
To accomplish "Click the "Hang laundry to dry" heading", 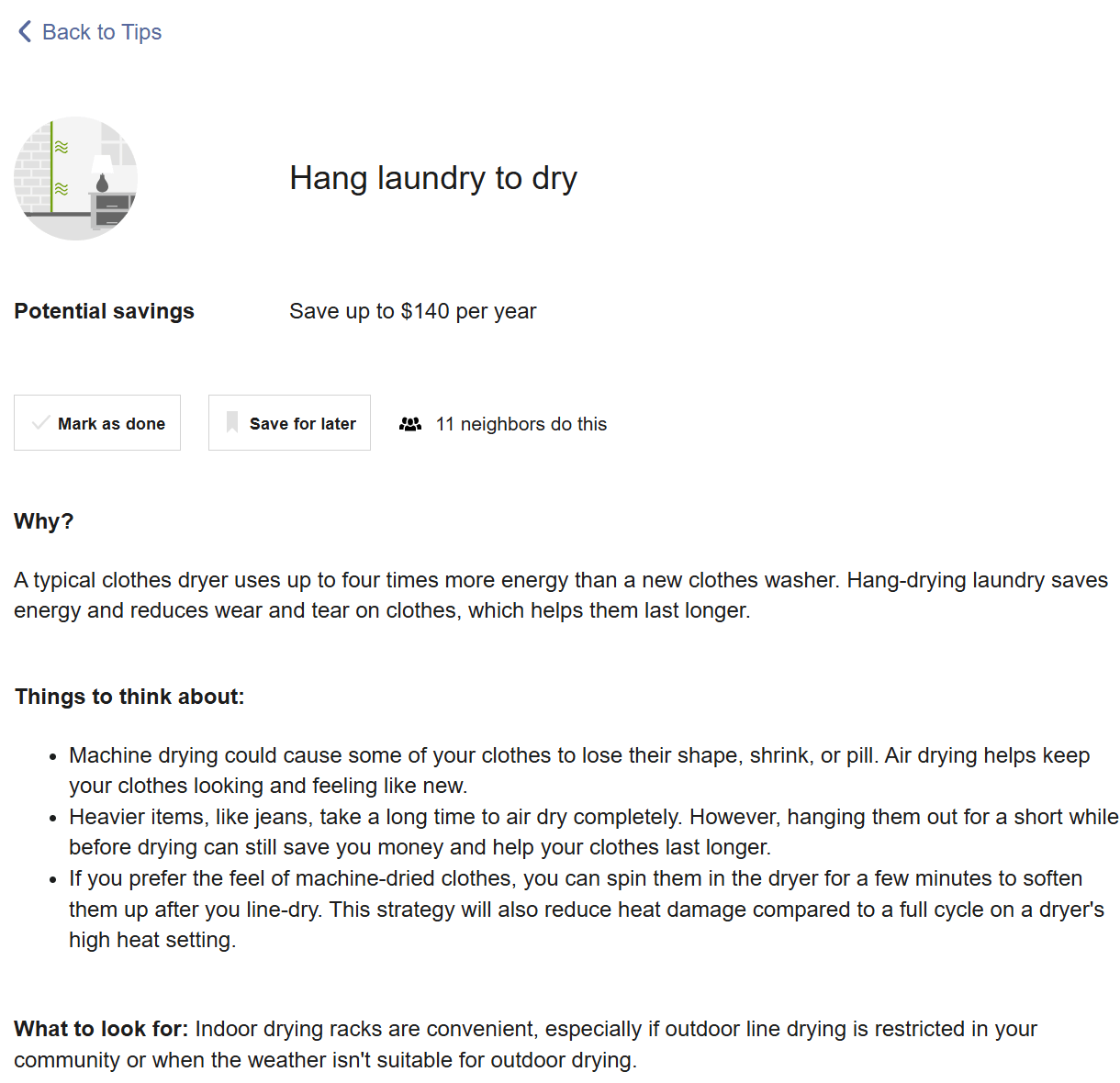I will [433, 178].
